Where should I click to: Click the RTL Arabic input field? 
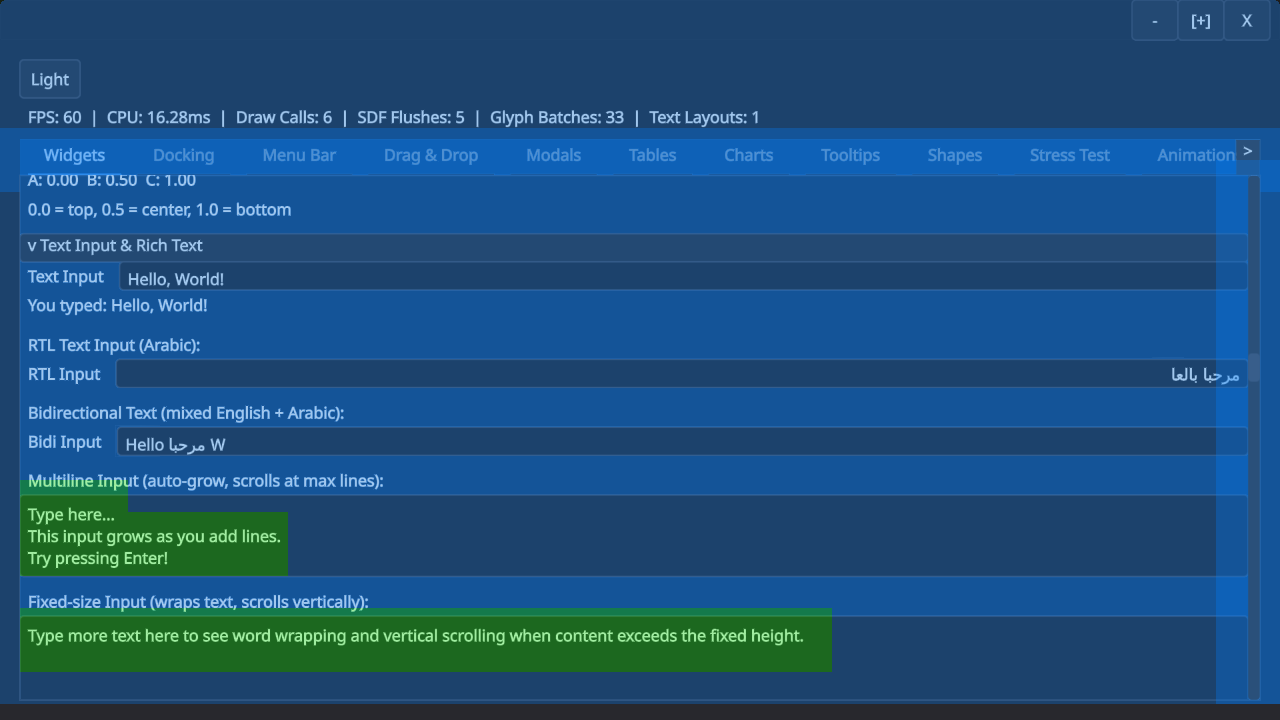[x=600, y=373]
